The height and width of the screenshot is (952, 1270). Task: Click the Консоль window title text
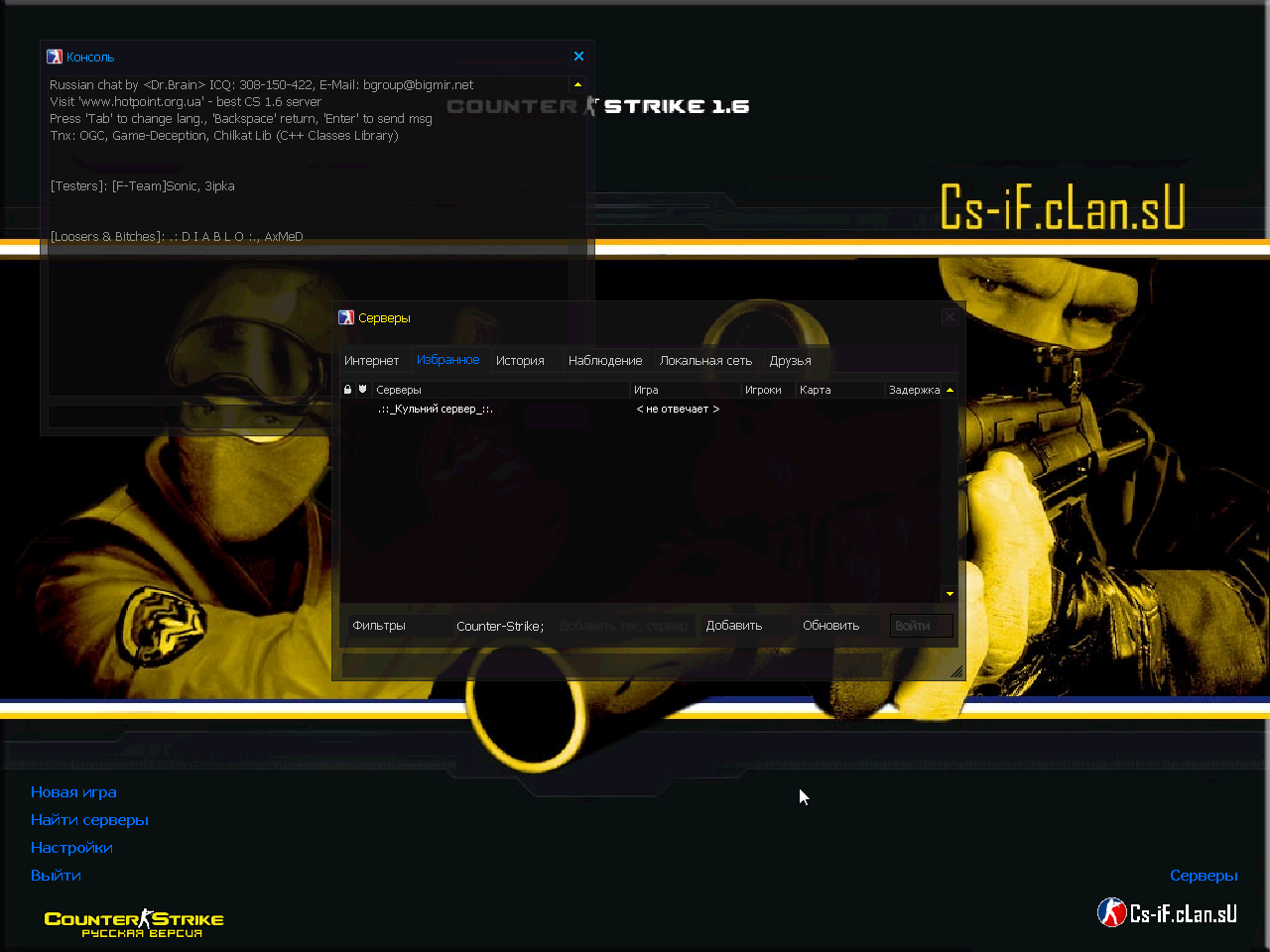coord(90,58)
